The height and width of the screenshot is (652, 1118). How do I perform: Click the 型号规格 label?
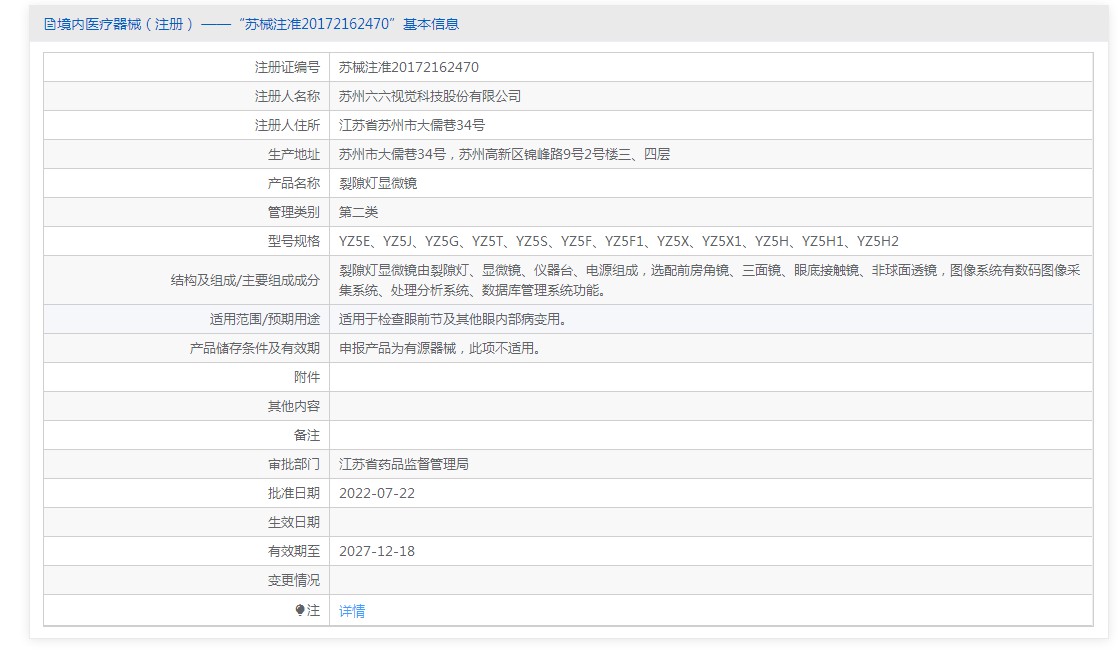(294, 241)
